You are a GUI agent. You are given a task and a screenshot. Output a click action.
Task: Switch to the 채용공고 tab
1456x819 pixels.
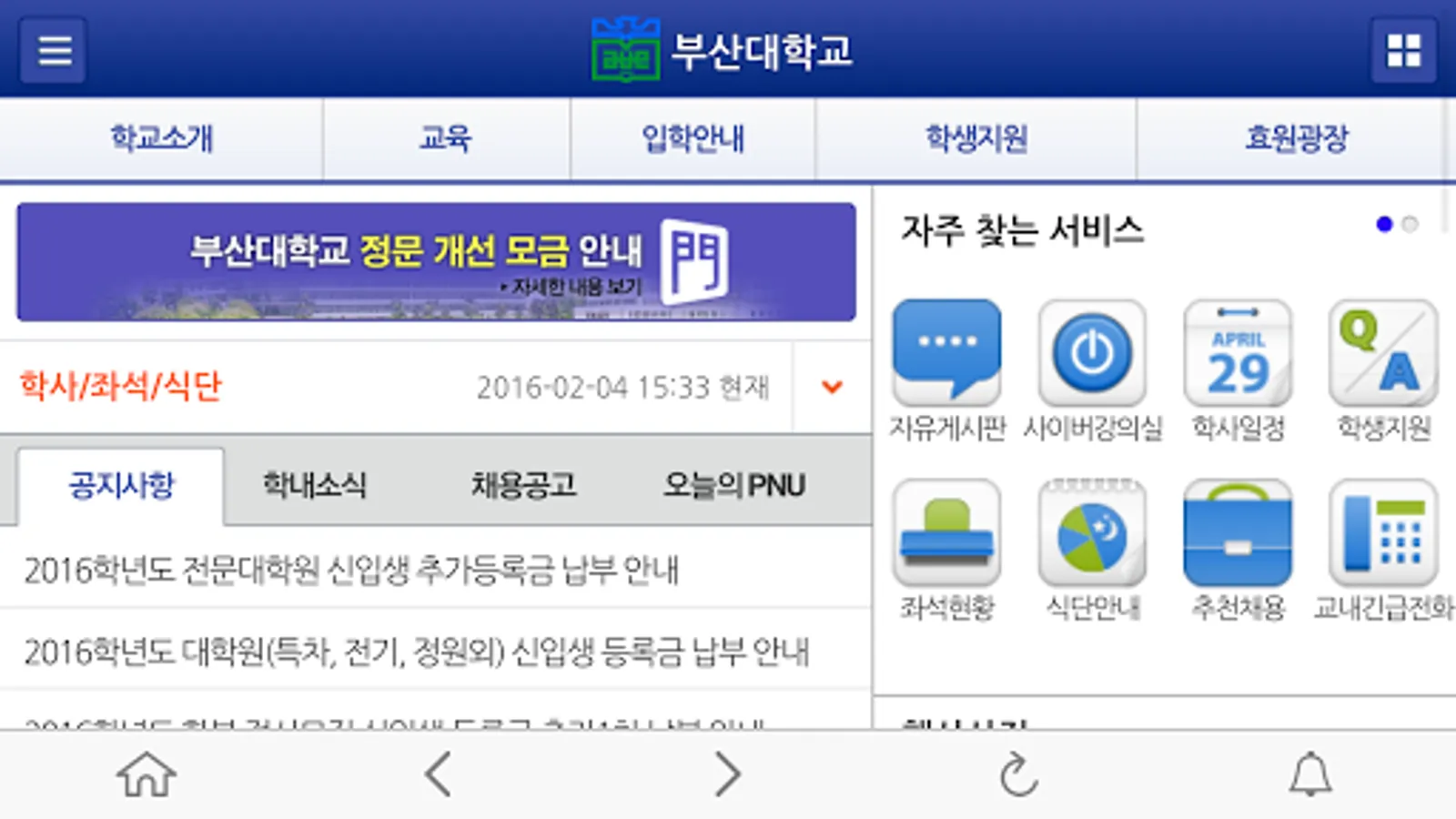coord(523,485)
